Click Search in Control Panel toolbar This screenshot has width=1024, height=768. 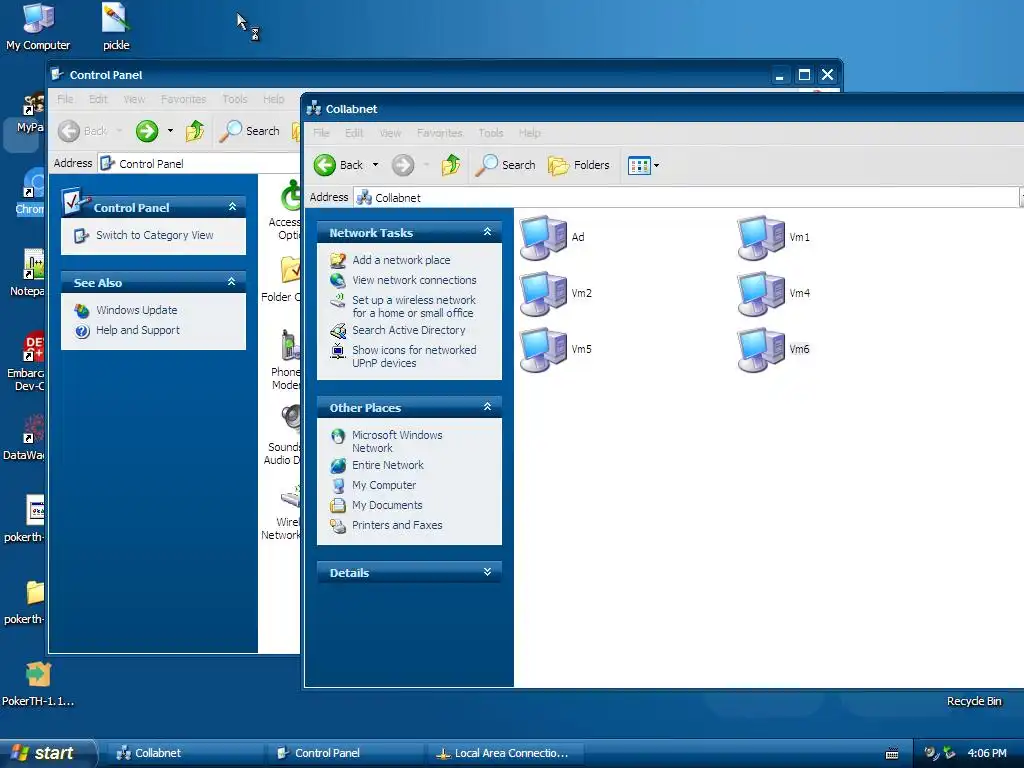click(x=249, y=131)
